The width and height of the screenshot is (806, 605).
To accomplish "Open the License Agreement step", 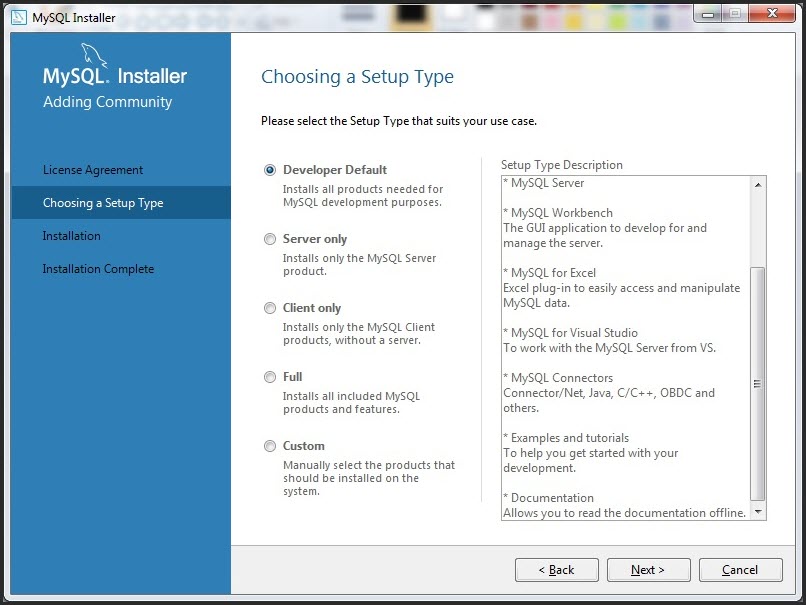I will coord(93,170).
